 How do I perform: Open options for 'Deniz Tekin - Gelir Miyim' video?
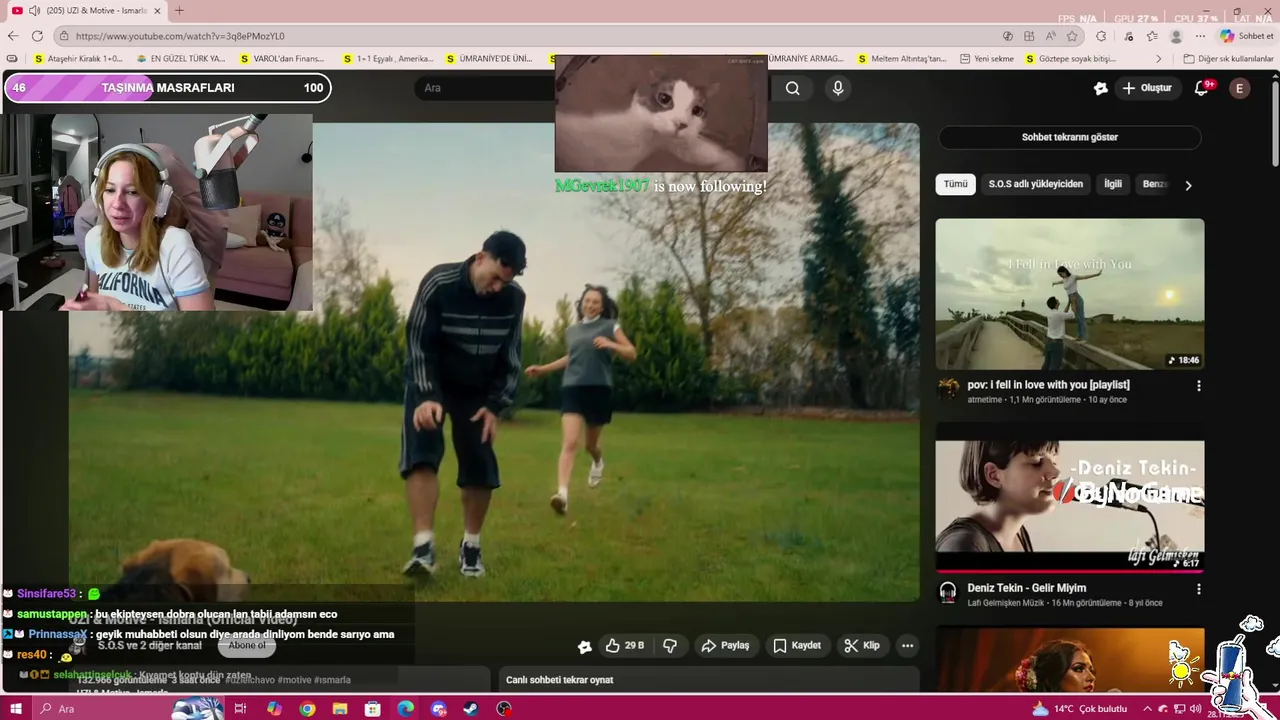[x=1198, y=589]
